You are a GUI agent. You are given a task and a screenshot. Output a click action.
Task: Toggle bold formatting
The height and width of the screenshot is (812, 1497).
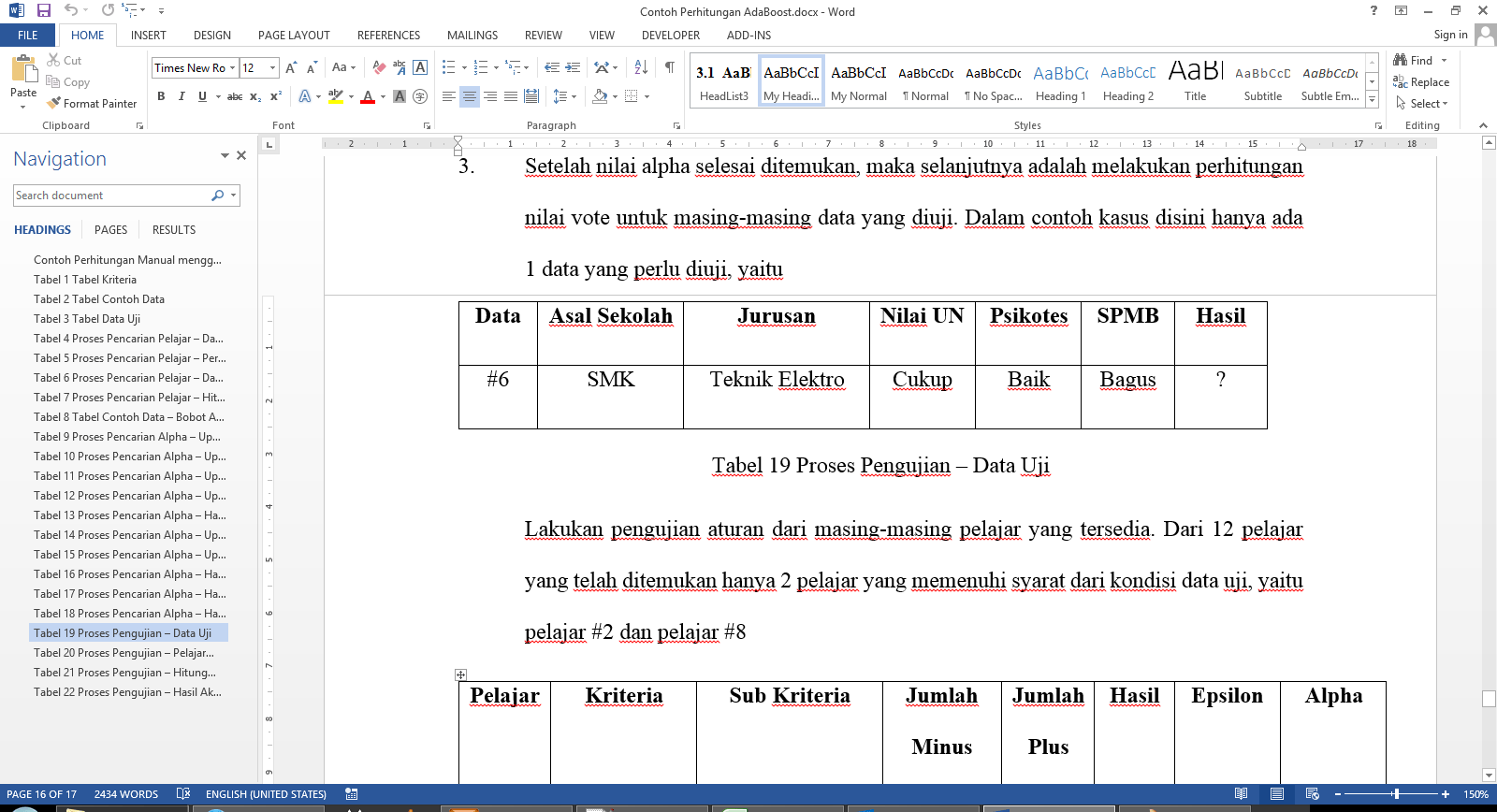161,96
